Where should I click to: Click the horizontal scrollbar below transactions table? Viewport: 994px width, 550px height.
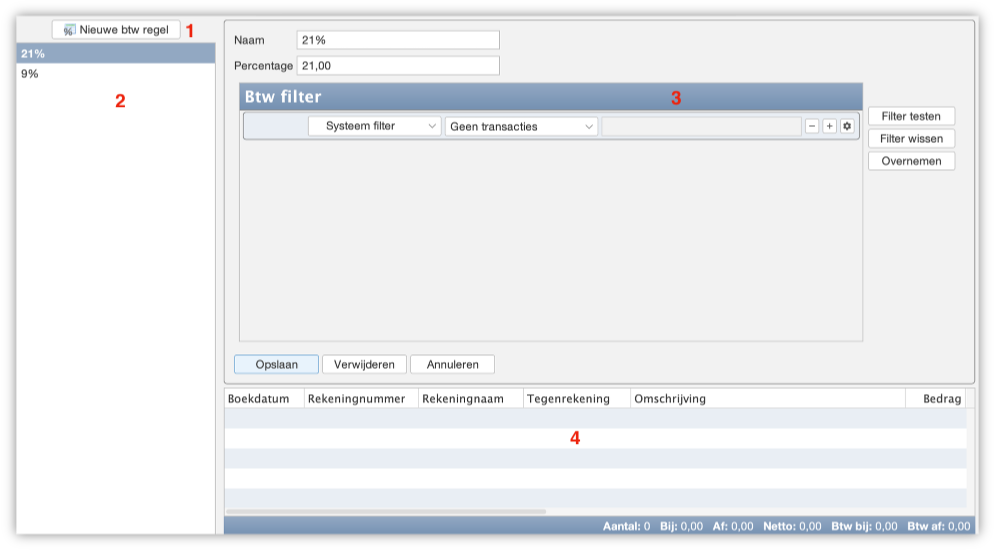[385, 511]
